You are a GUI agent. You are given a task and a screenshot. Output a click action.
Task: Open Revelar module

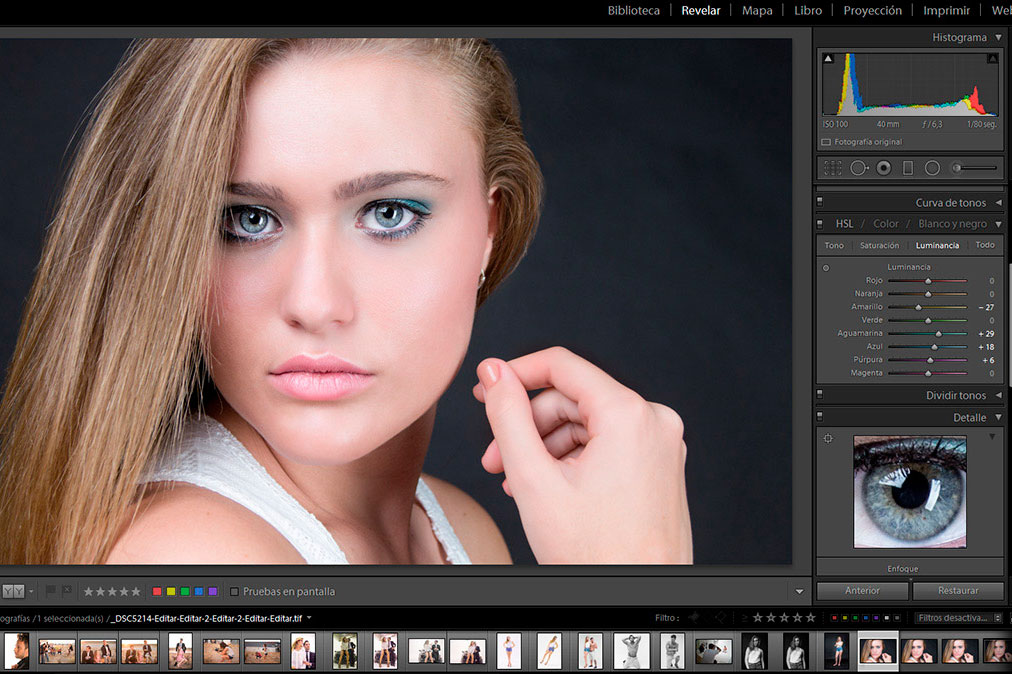[701, 10]
